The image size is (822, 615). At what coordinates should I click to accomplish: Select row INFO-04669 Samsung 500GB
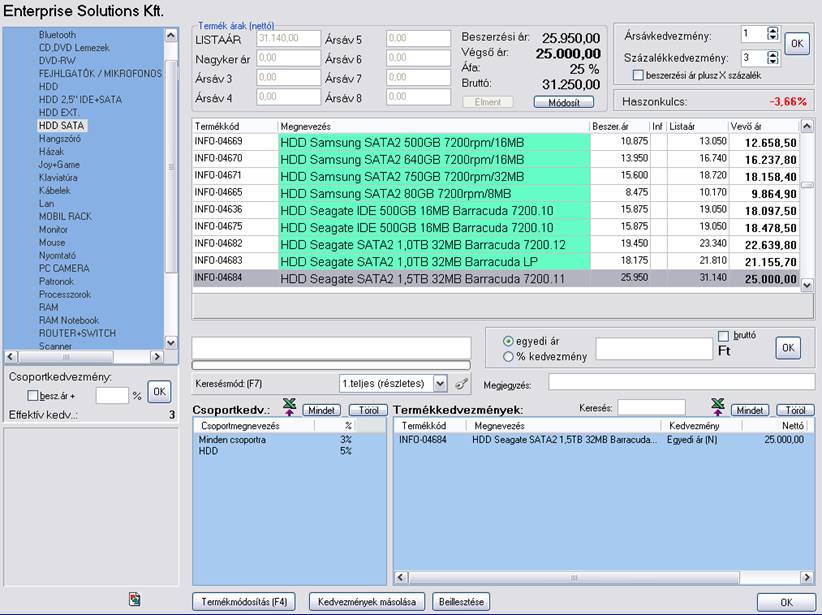[495, 142]
